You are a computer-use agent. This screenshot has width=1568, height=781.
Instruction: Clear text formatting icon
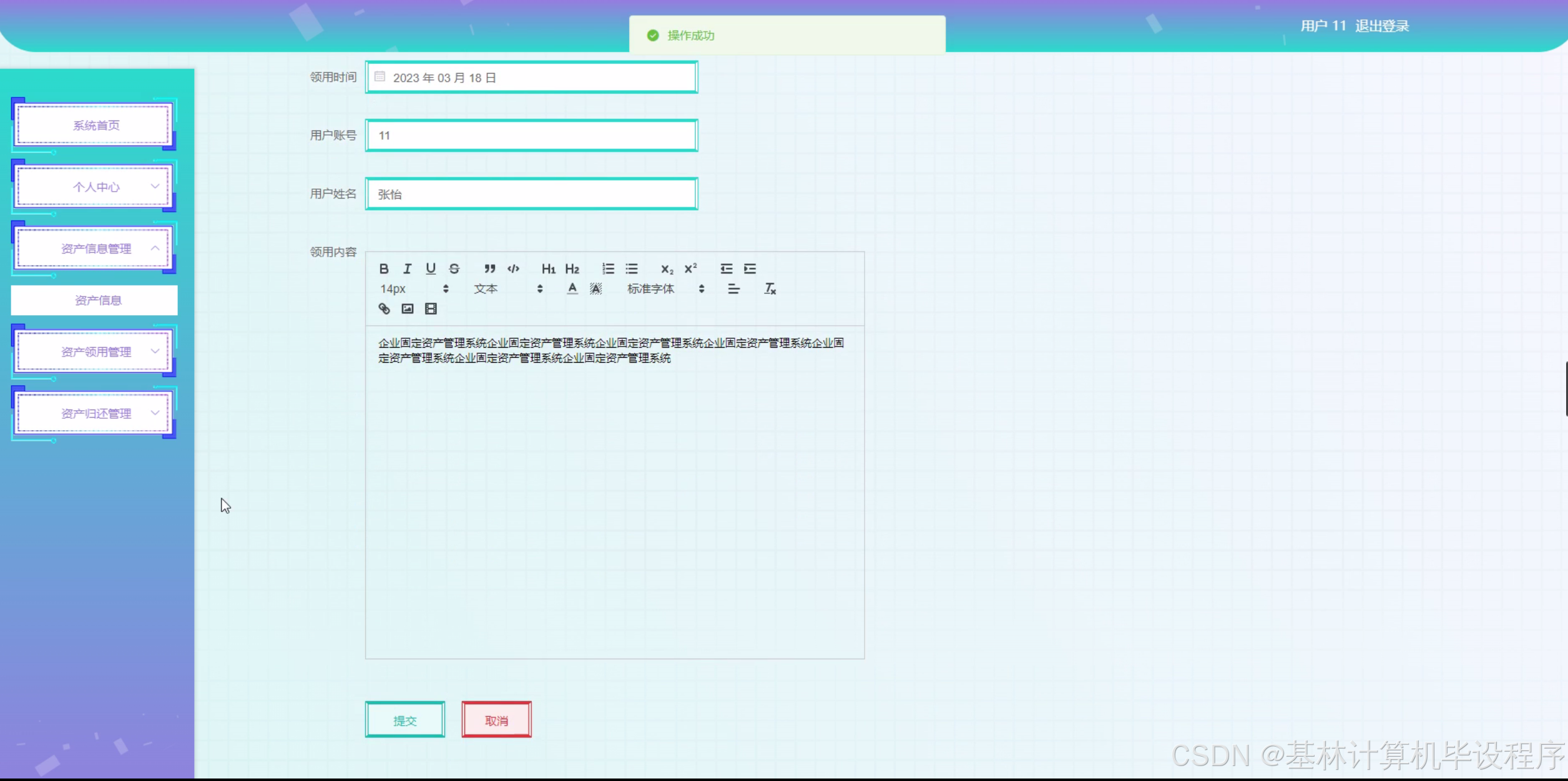click(x=770, y=288)
